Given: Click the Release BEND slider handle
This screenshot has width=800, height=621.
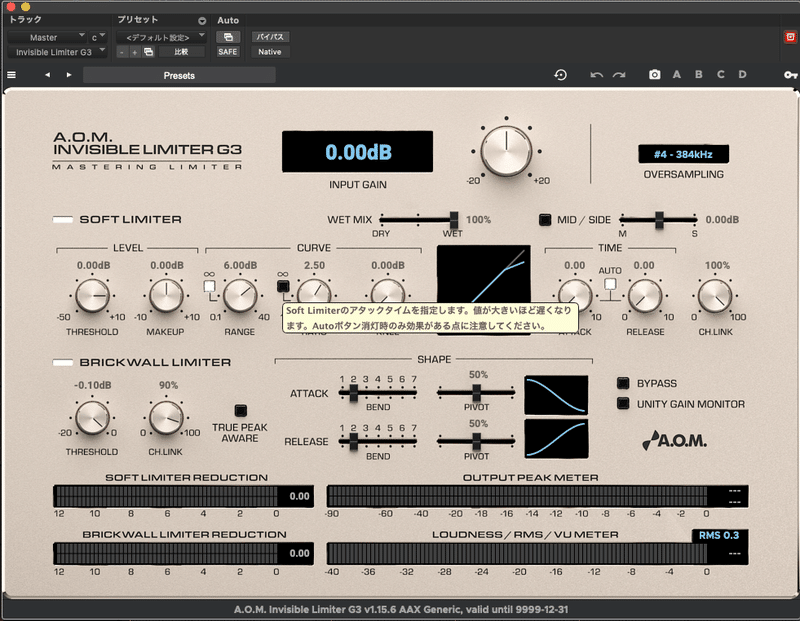Looking at the screenshot, I should [x=353, y=441].
